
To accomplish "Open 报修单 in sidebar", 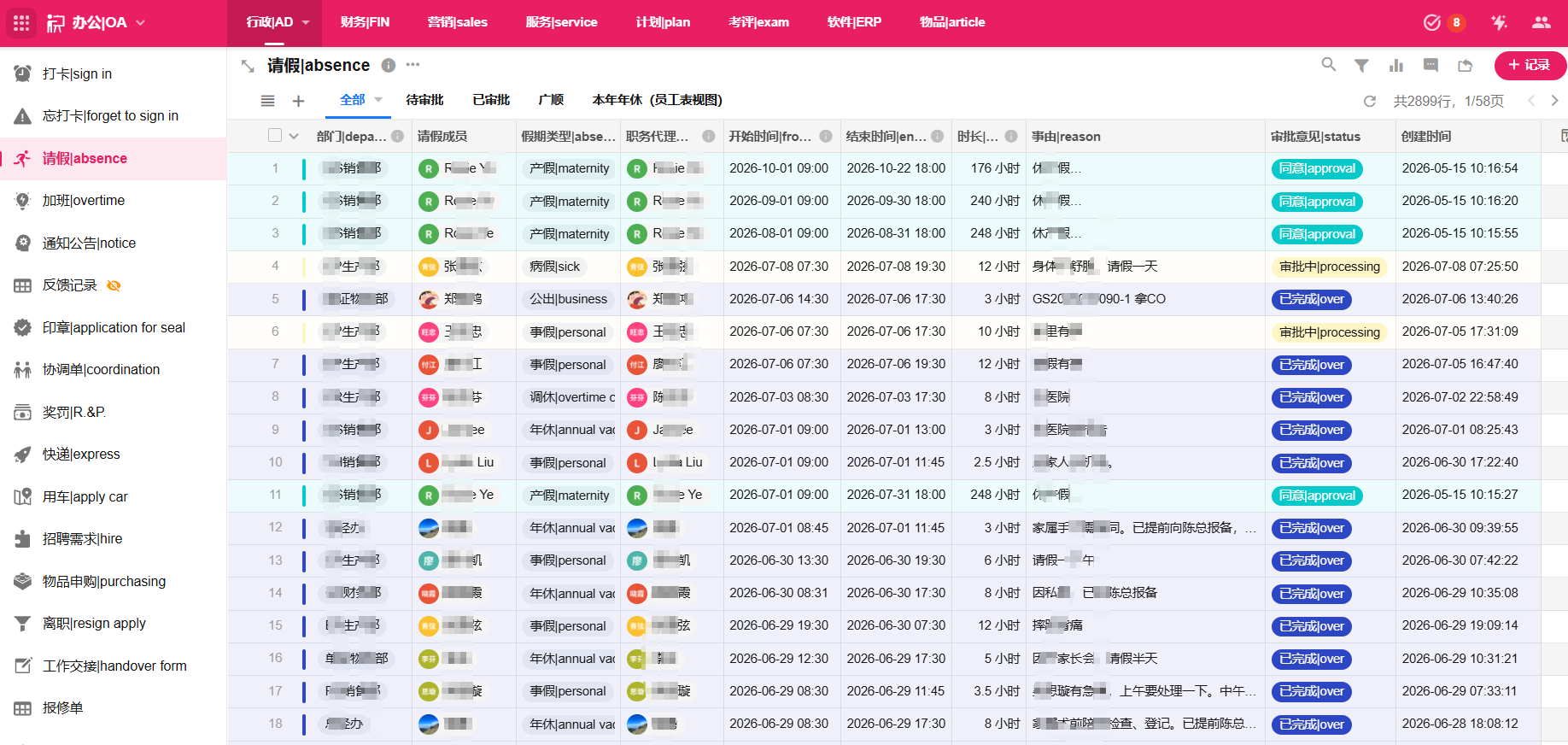I will [113, 708].
